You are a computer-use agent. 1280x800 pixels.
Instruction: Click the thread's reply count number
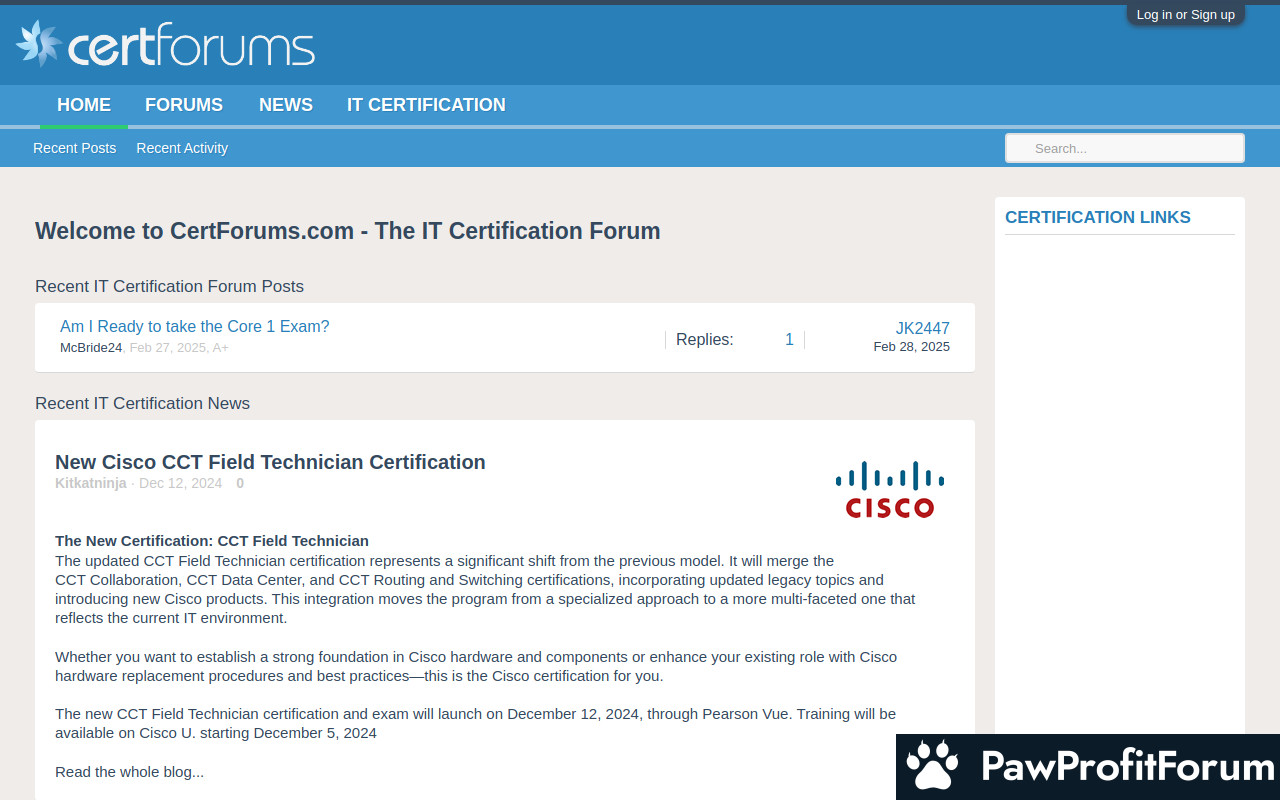click(789, 340)
